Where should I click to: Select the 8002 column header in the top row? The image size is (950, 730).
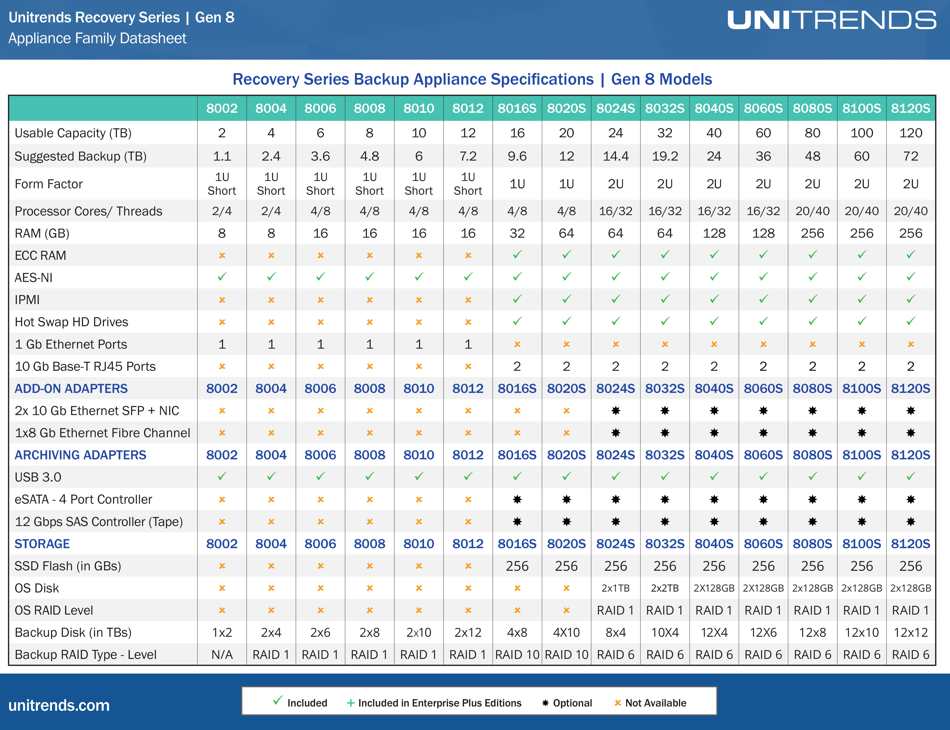(x=222, y=108)
